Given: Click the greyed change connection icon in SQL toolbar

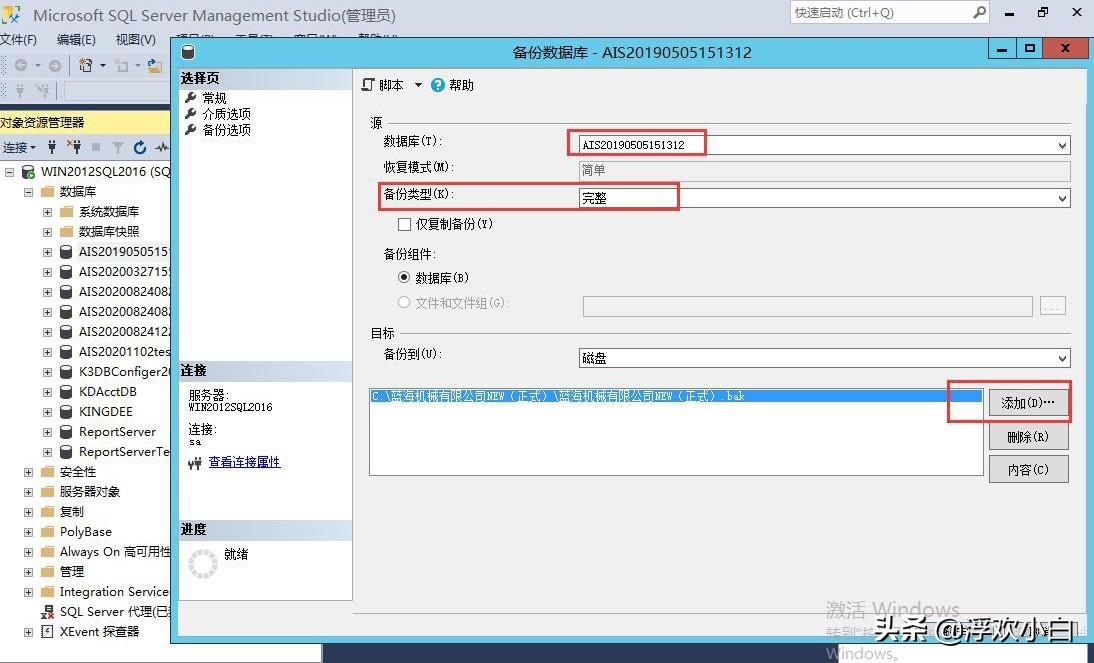Looking at the screenshot, I should click(43, 90).
